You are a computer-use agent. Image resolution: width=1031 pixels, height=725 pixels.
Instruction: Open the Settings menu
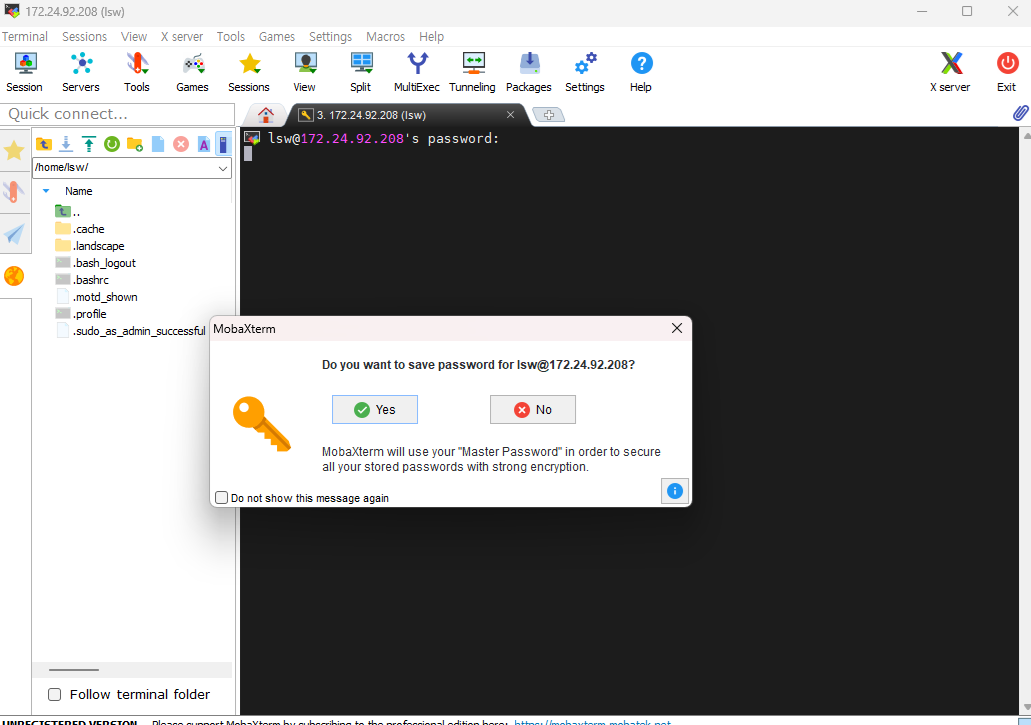point(330,37)
